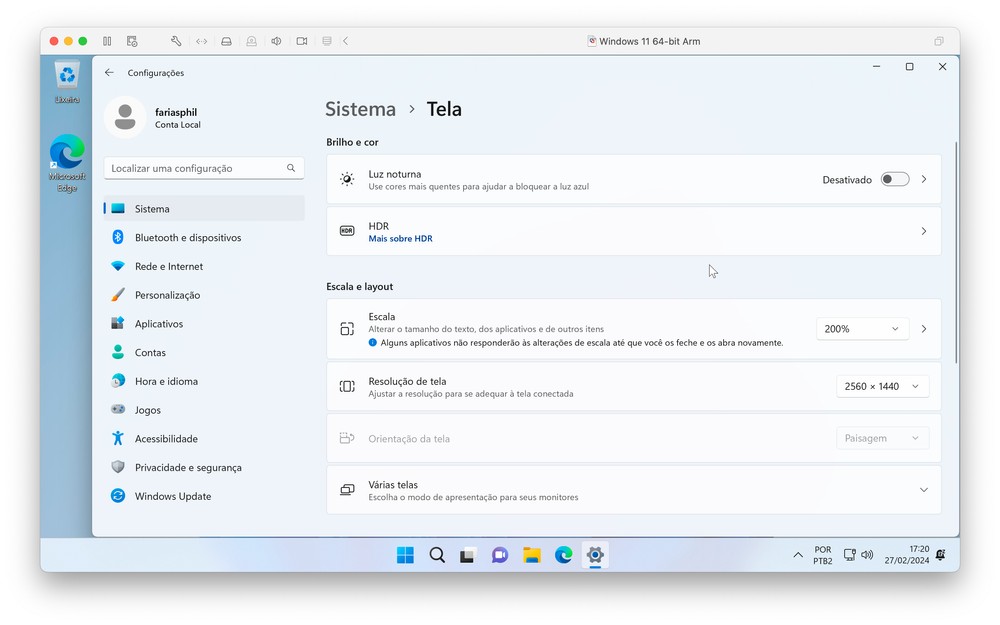The height and width of the screenshot is (625, 1000).
Task: Open Contas settings
Action: pos(204,352)
